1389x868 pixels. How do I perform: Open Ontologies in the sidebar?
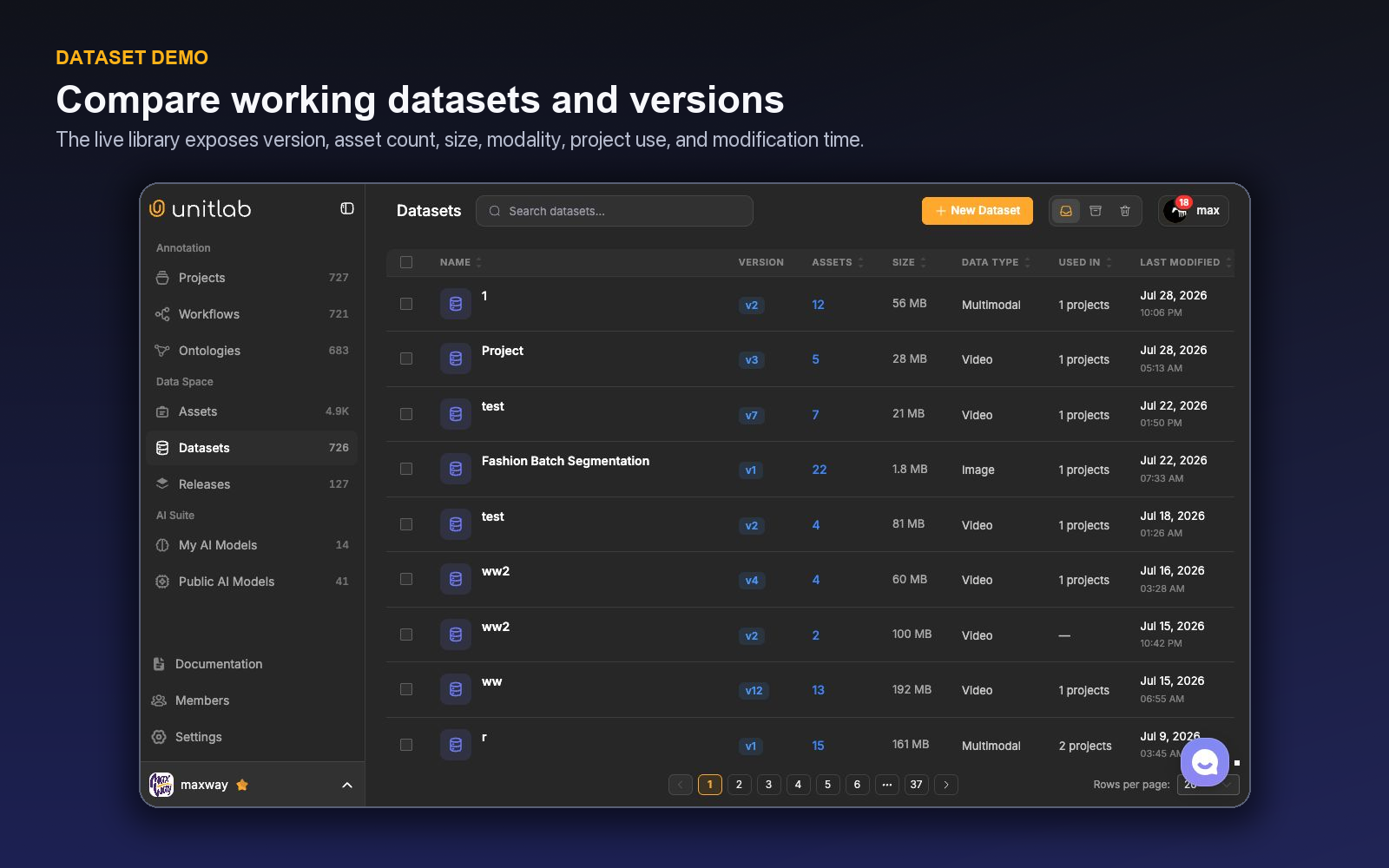click(x=252, y=351)
